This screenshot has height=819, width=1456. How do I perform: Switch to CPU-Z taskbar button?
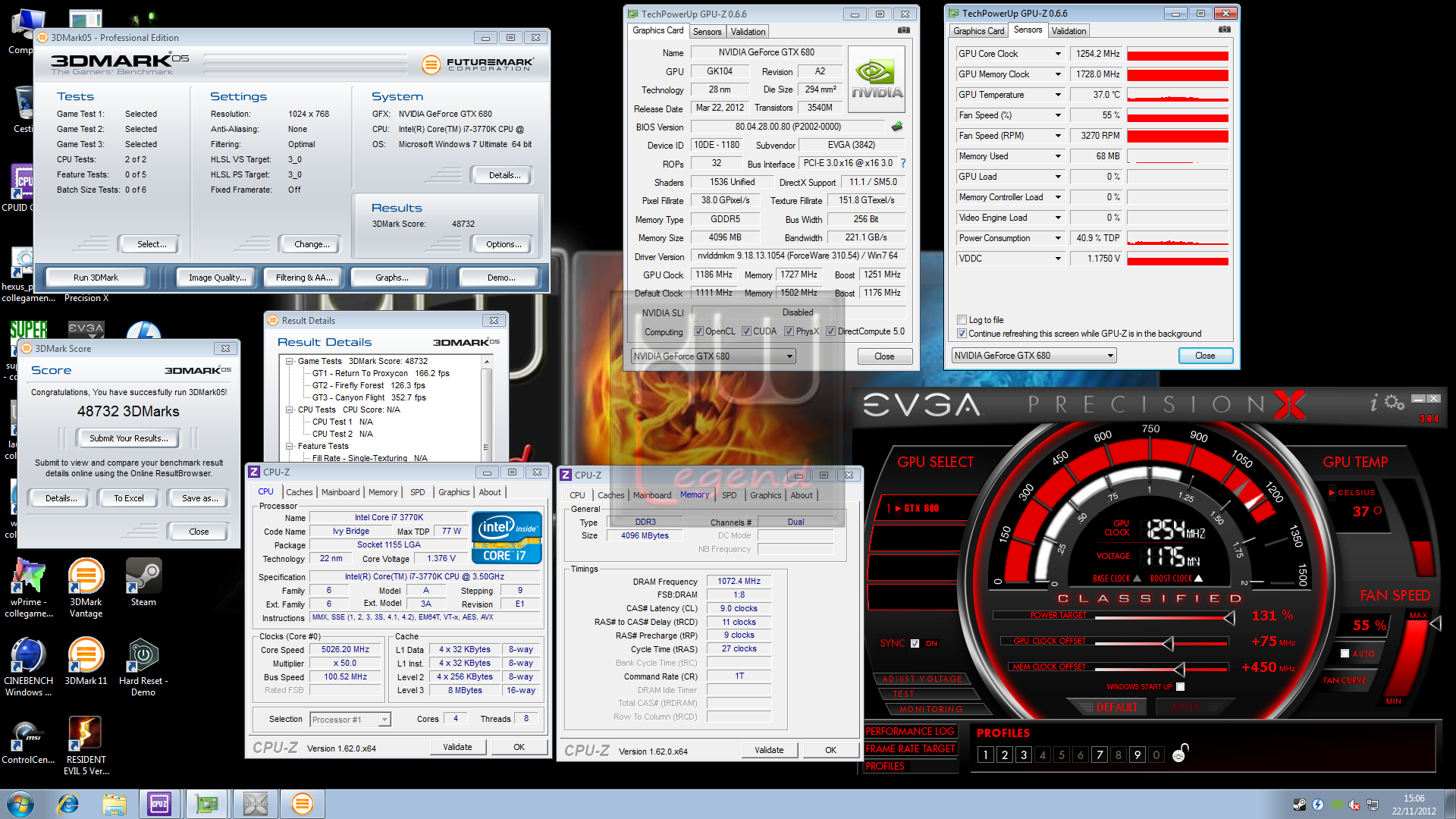pyautogui.click(x=159, y=804)
